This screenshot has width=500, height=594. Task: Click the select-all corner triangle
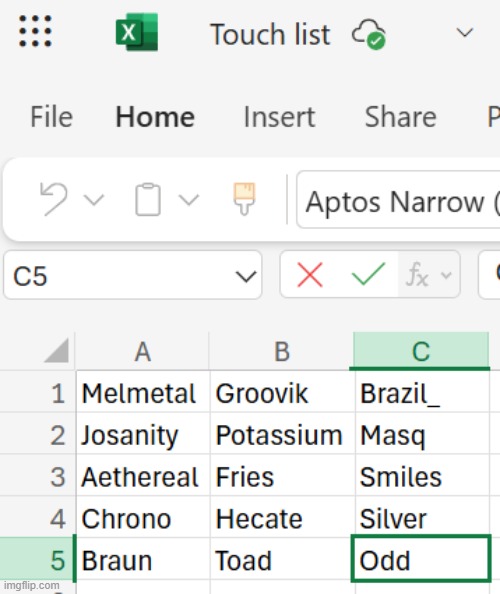(x=57, y=350)
